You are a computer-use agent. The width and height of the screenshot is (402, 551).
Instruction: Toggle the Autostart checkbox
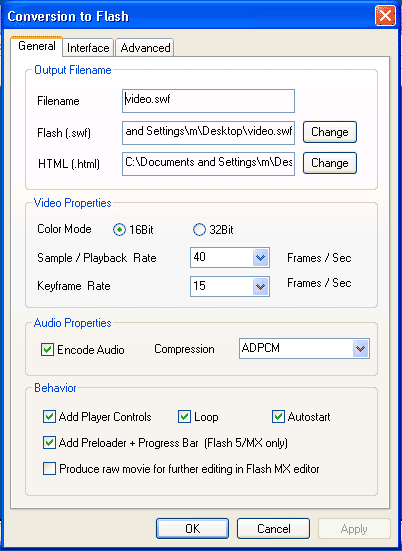278,417
